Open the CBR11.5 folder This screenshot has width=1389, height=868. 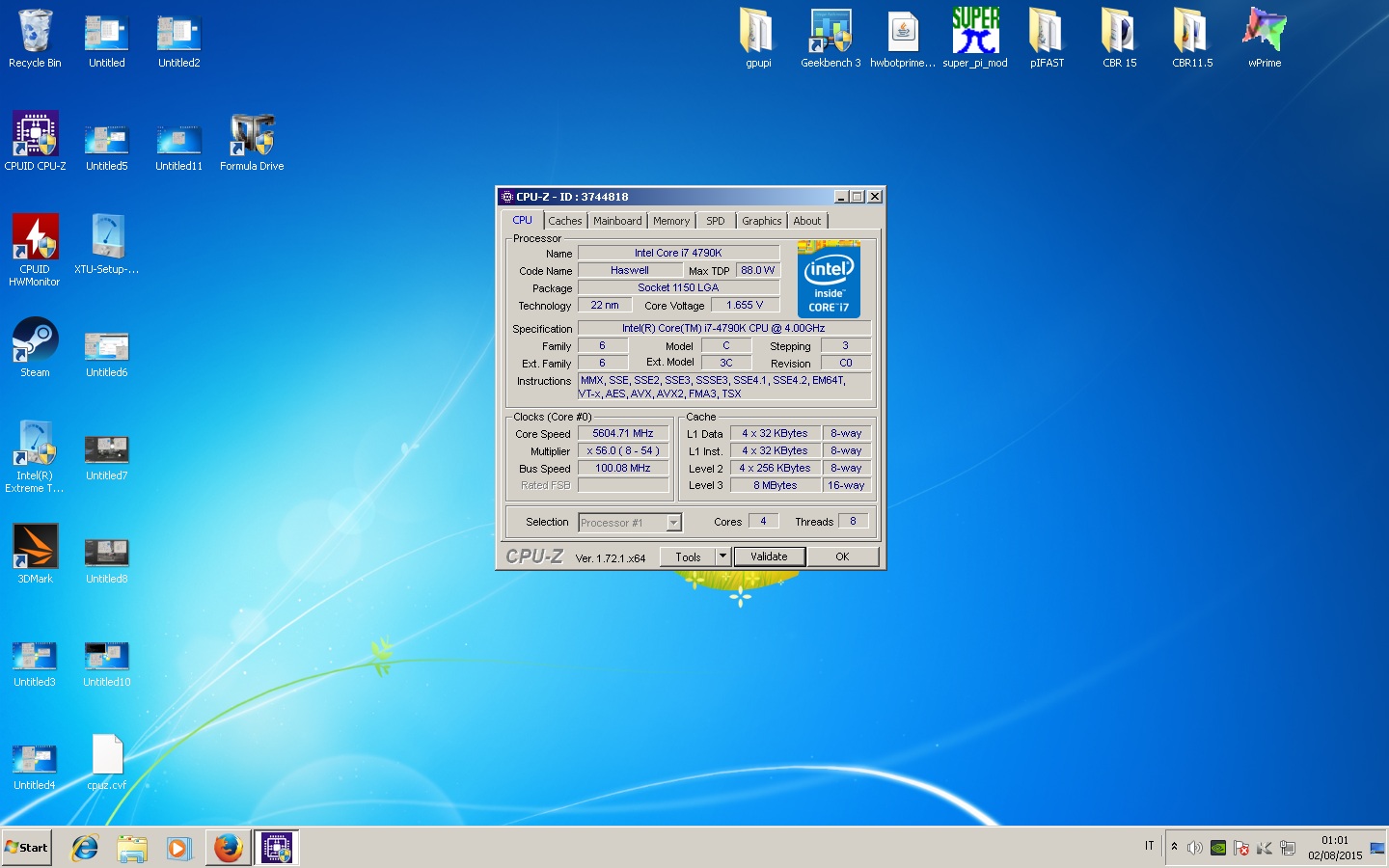pos(1192,39)
